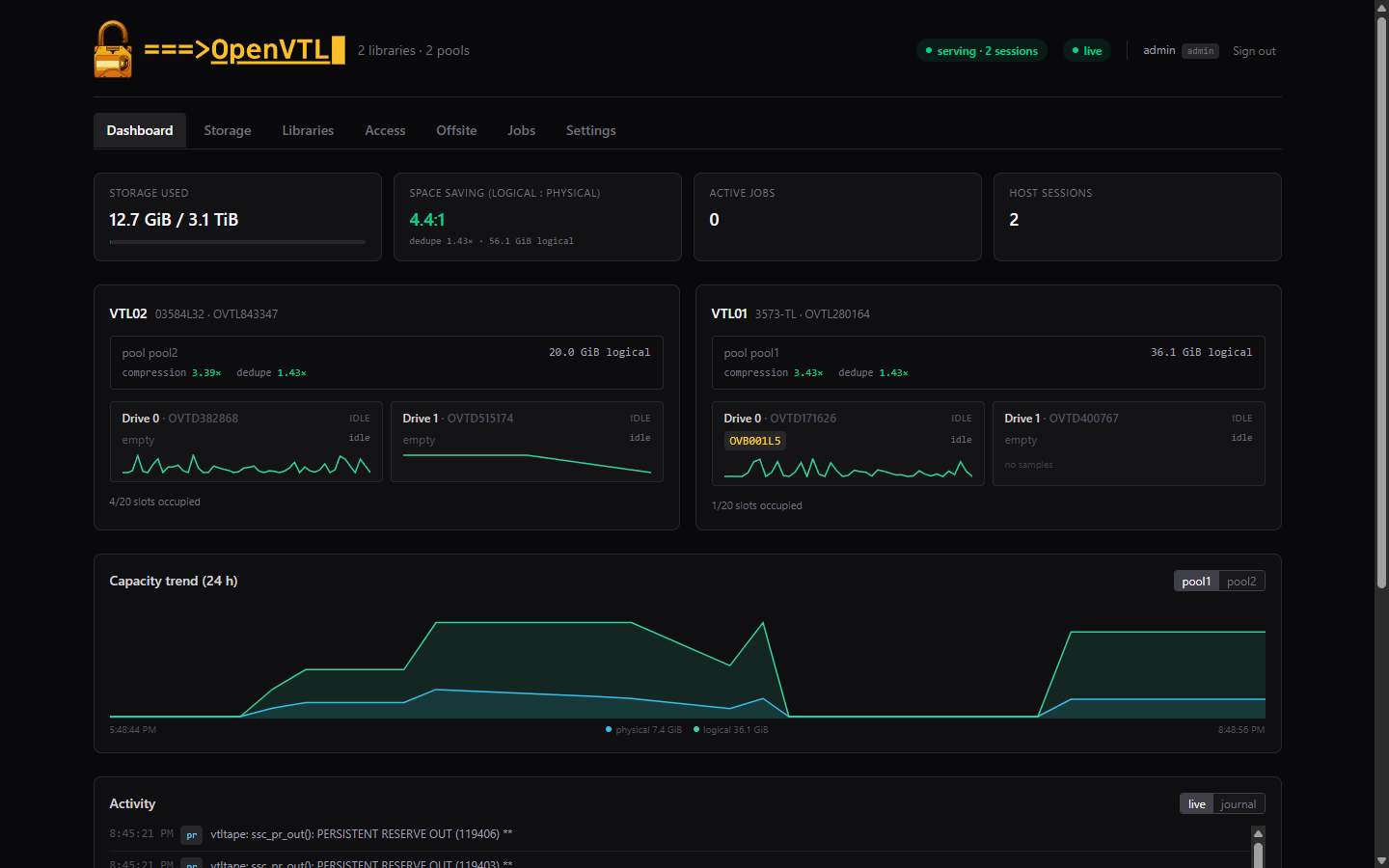Switch to the Jobs tab
Viewport: 1389px width, 868px height.
pos(521,130)
